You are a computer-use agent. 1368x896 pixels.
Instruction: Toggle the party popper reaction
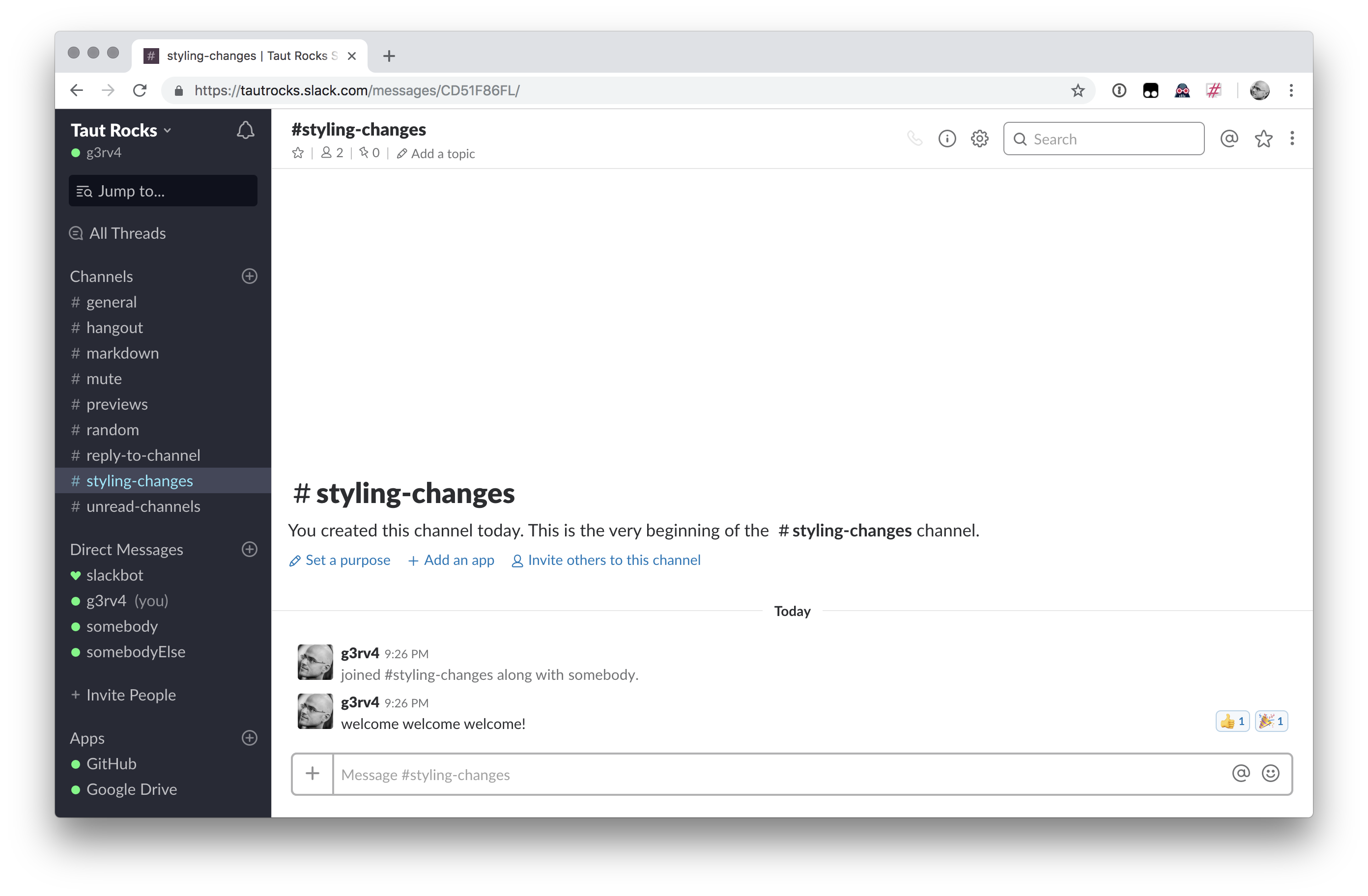[x=1271, y=721]
